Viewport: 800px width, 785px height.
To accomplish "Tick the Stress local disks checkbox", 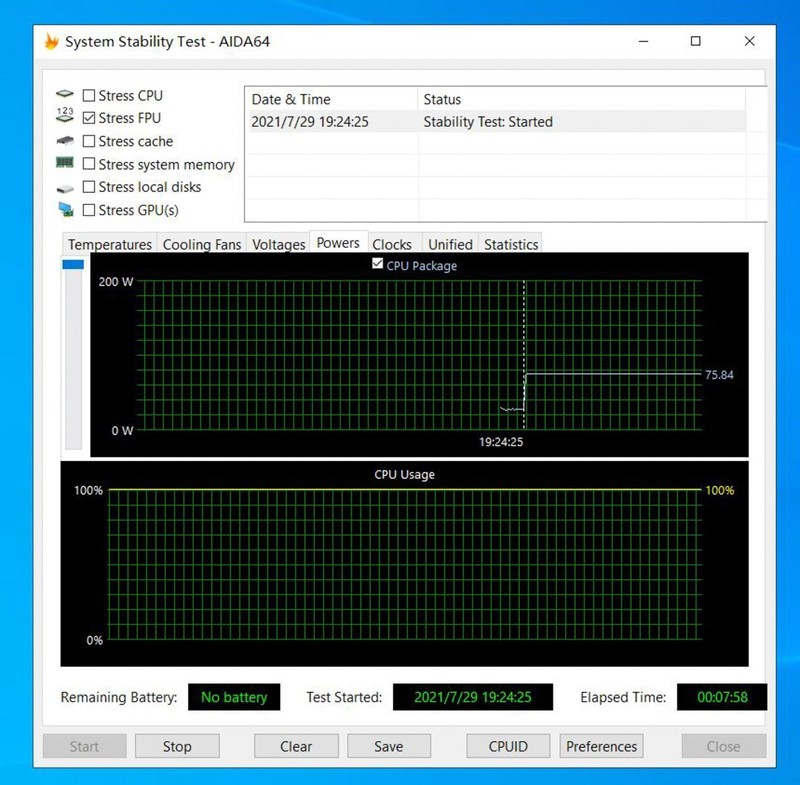I will 89,187.
